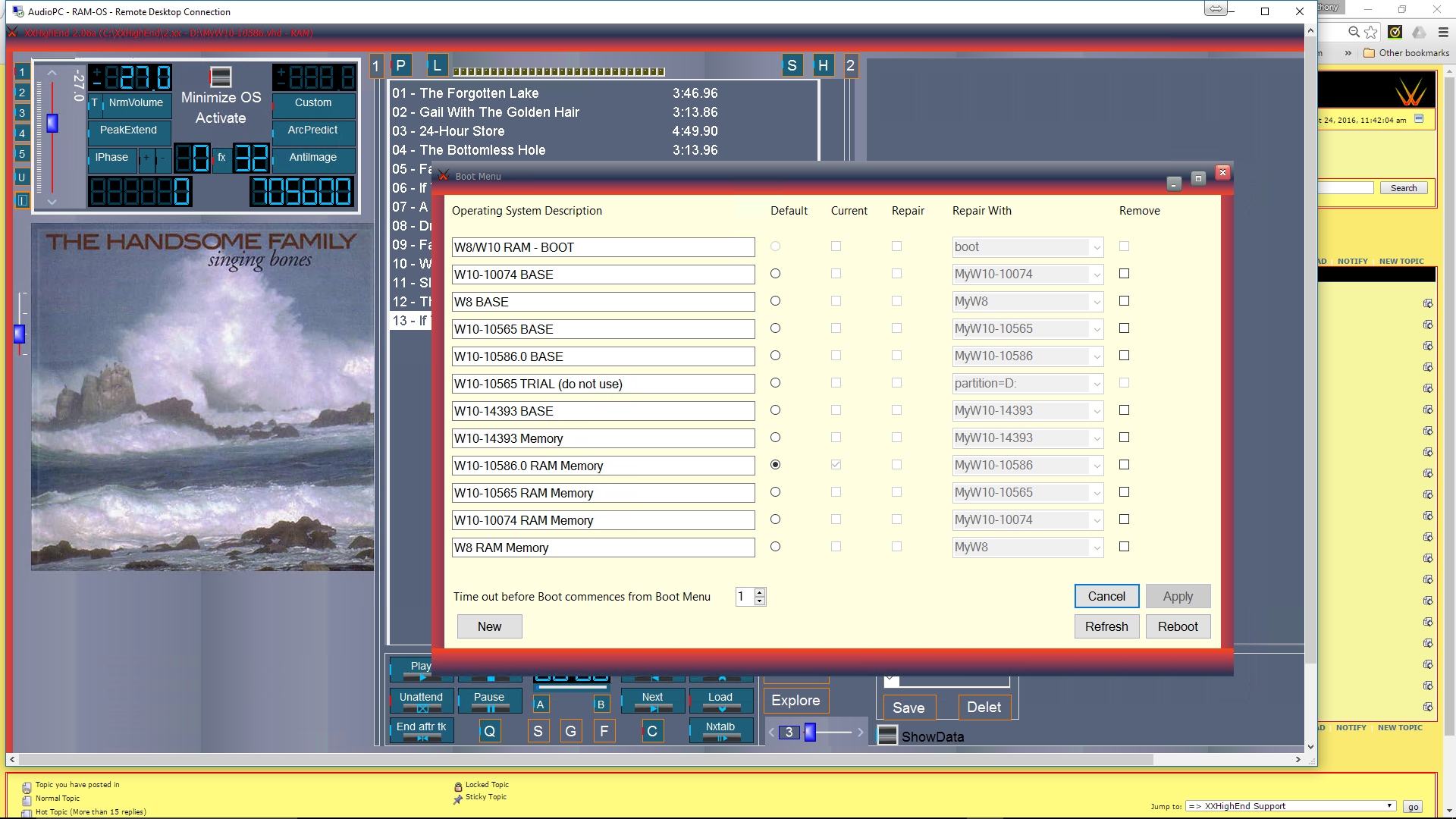The height and width of the screenshot is (819, 1456).
Task: Set W10-10074 BASE as default
Action: 775,274
